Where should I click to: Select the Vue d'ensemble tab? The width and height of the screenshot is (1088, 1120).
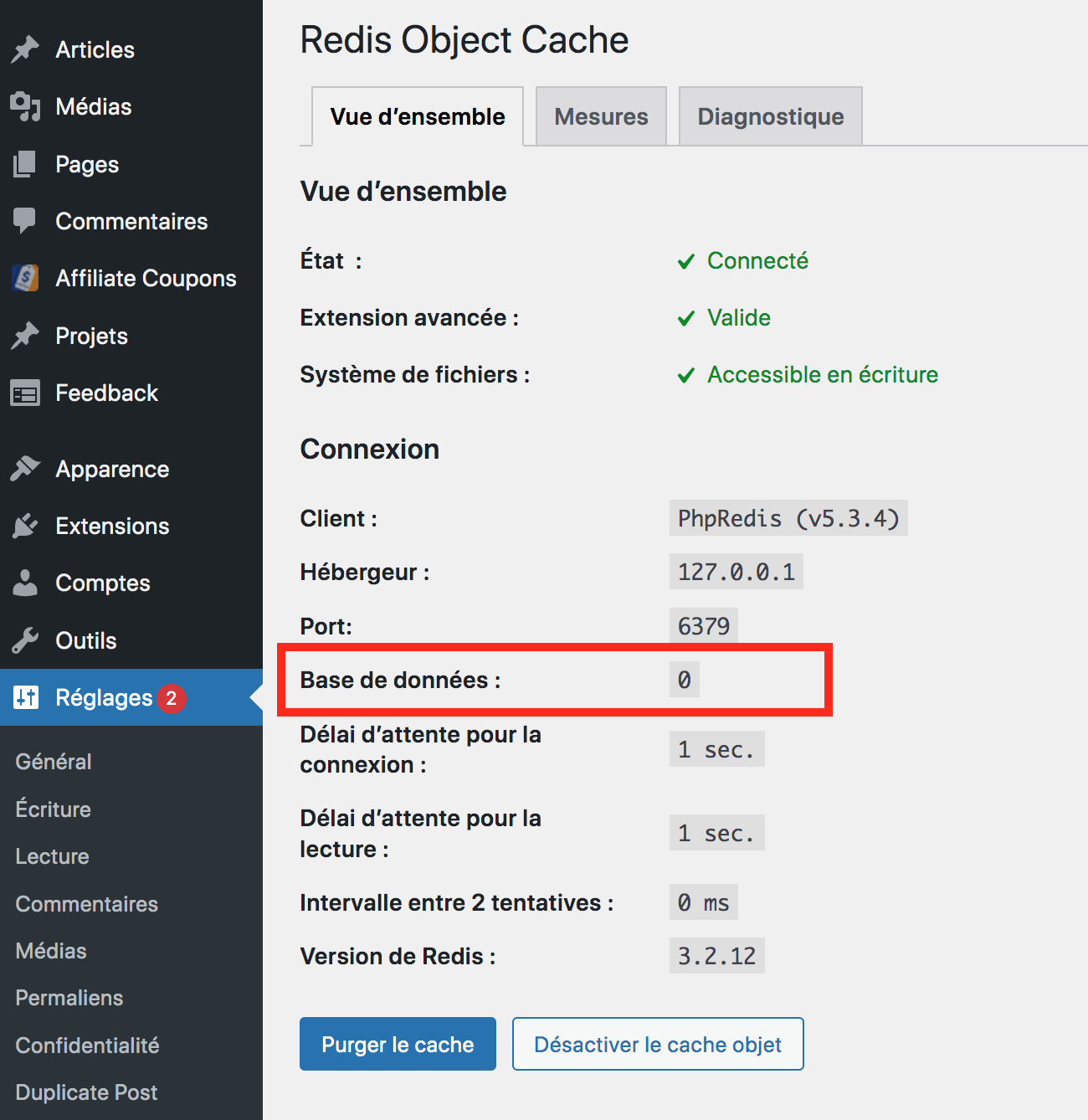(418, 116)
